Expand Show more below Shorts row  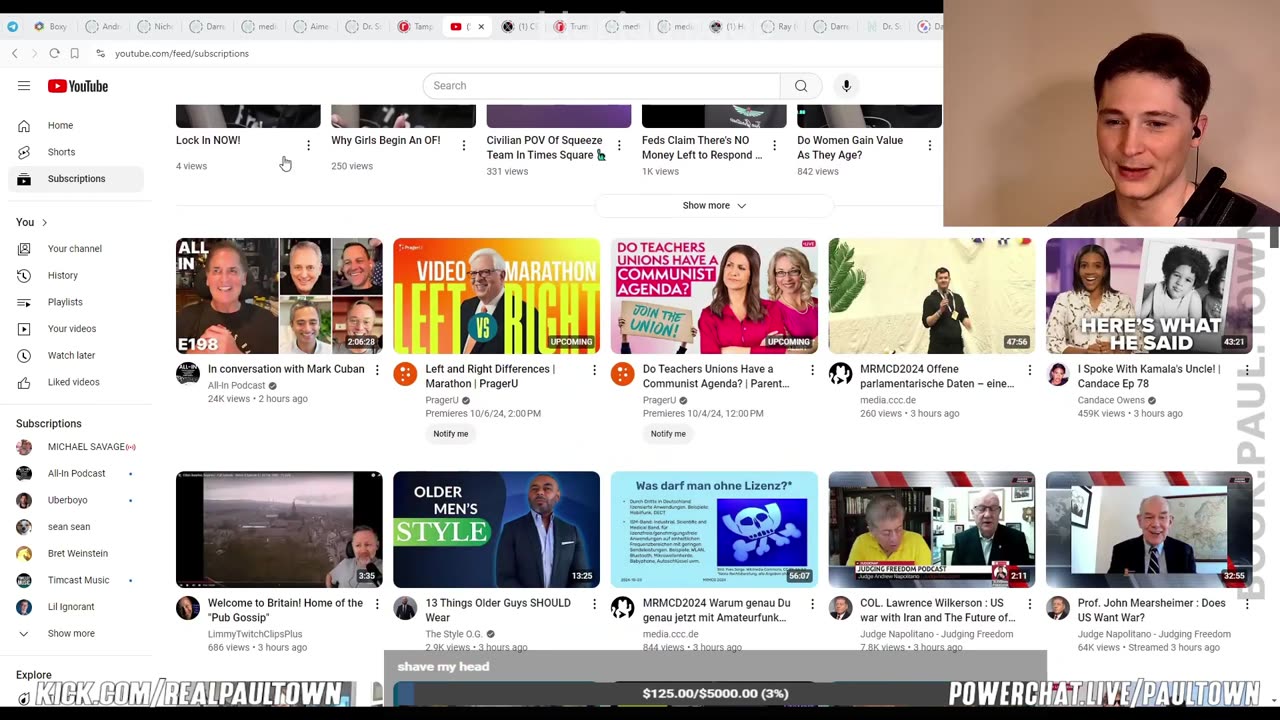click(x=714, y=205)
